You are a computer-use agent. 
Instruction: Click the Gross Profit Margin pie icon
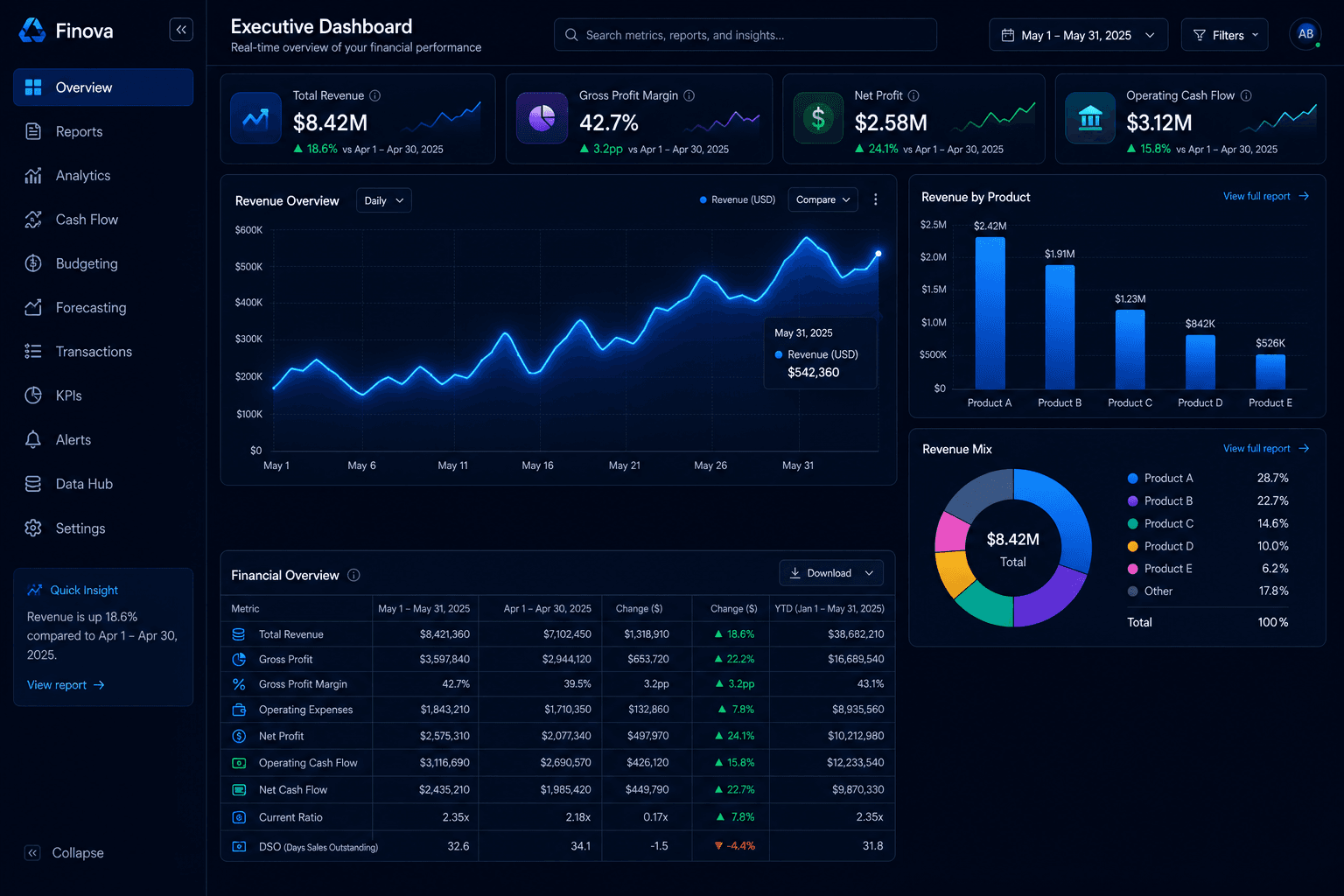pyautogui.click(x=542, y=118)
